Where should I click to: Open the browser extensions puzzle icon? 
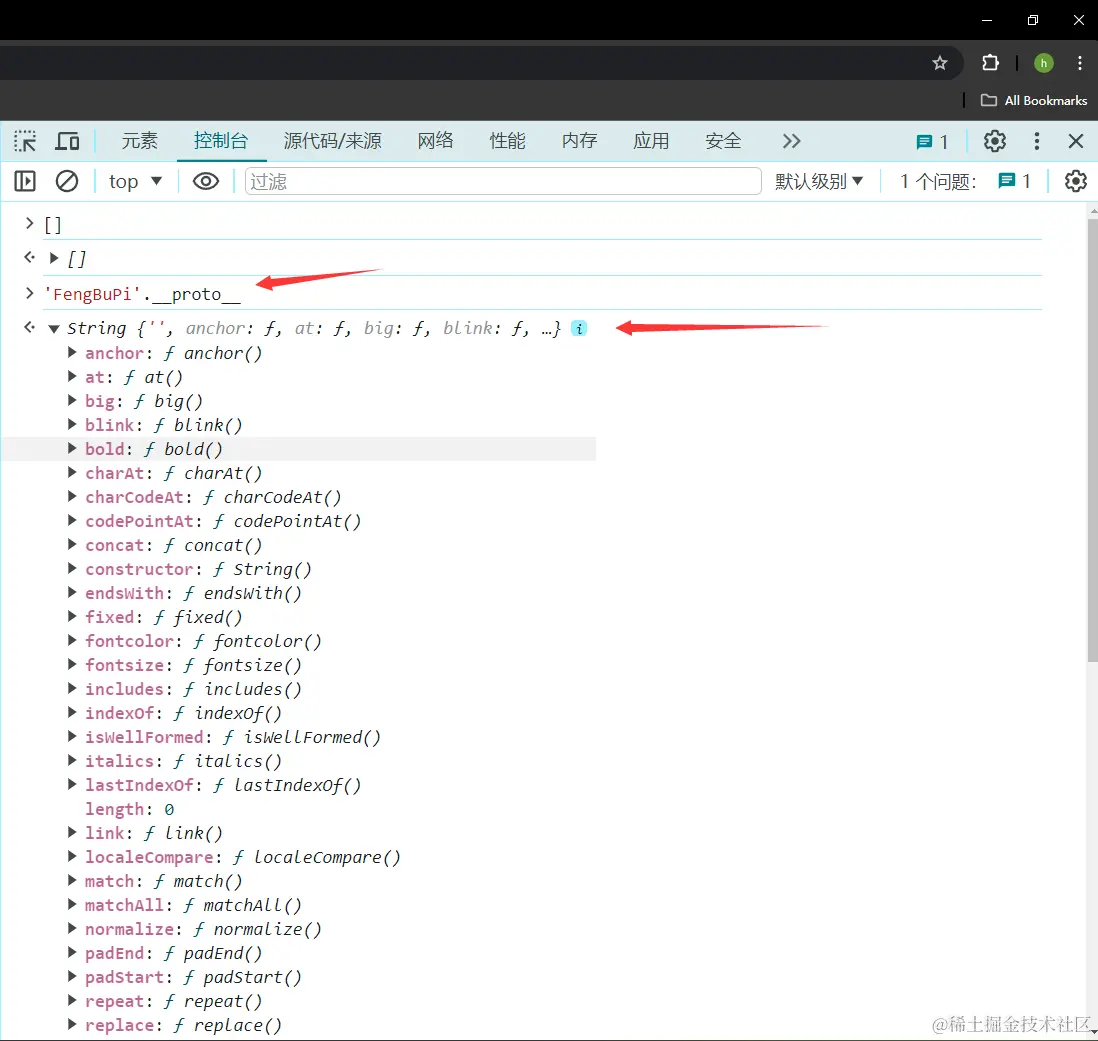tap(990, 63)
